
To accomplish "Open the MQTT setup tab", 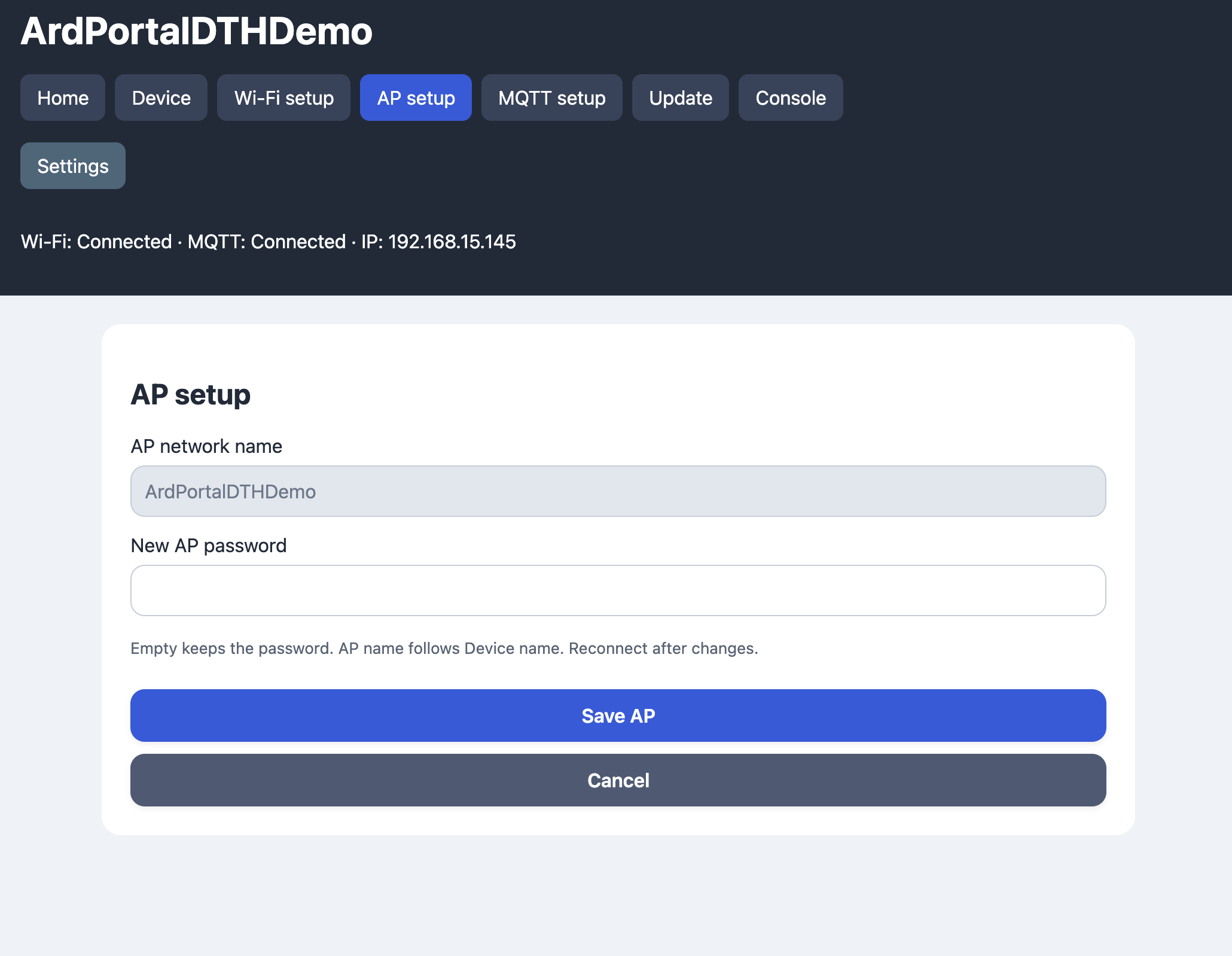I will (551, 98).
